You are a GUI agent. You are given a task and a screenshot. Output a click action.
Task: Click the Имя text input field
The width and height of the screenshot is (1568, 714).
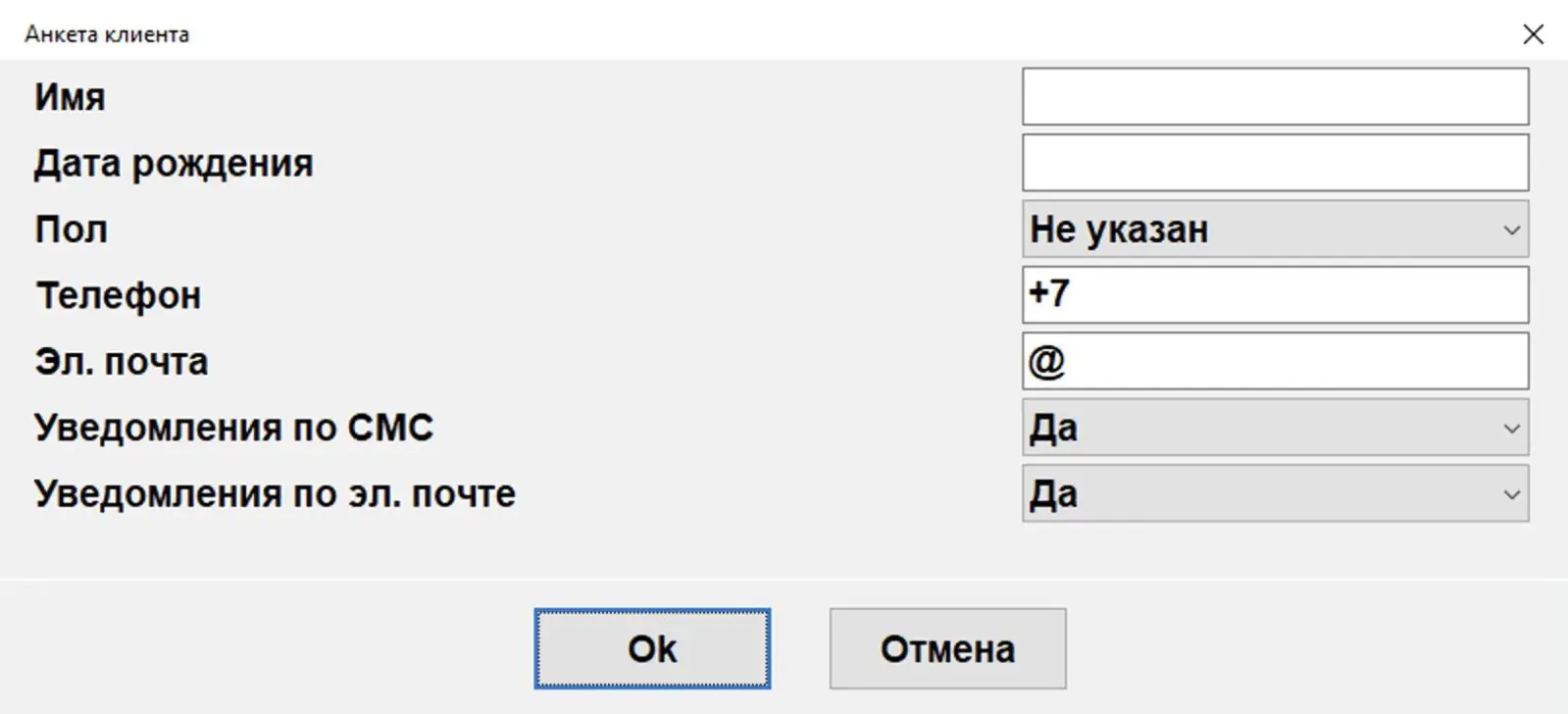(x=1275, y=96)
